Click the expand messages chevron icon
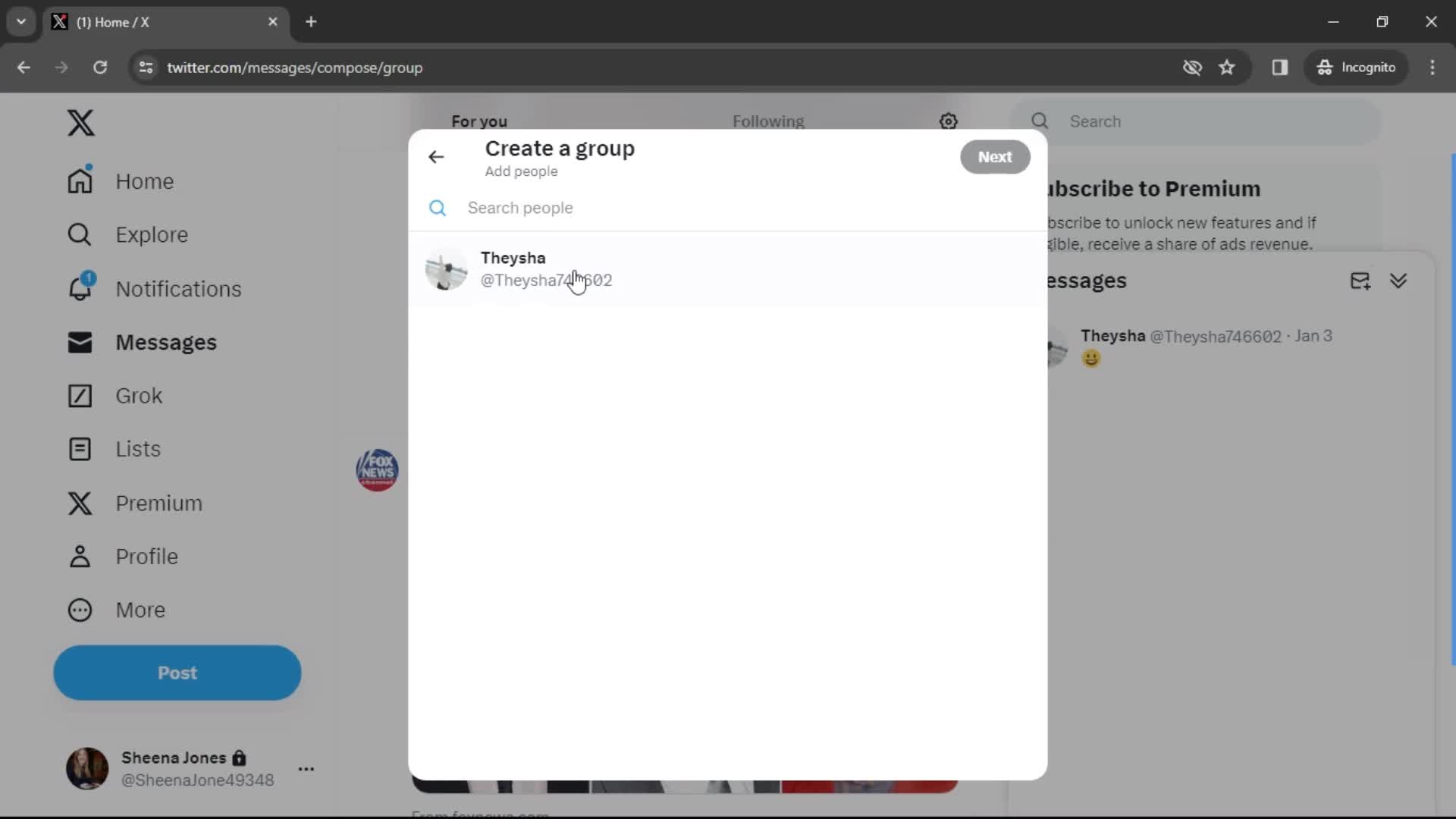The image size is (1456, 819). pyautogui.click(x=1398, y=281)
